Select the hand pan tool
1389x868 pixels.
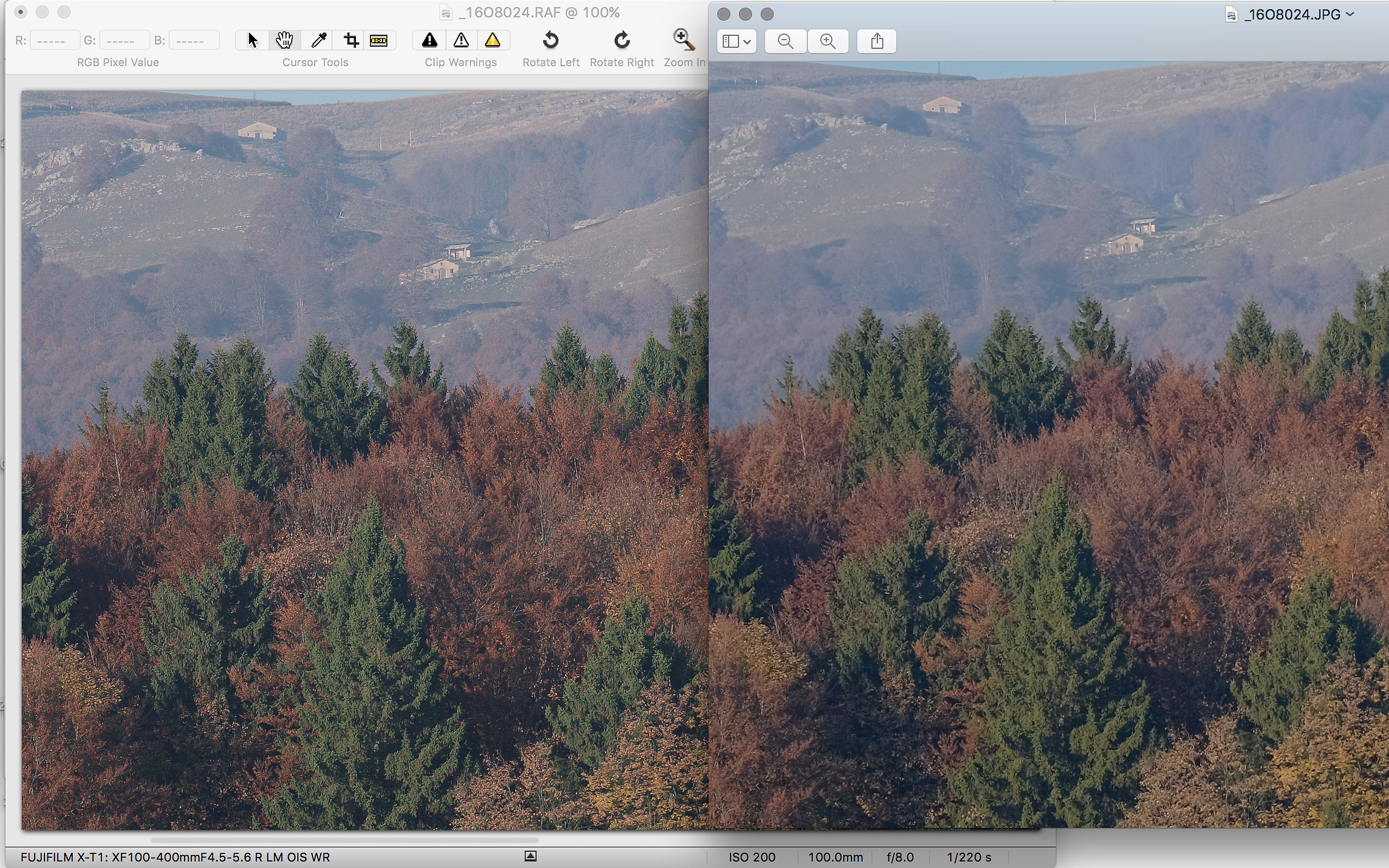[x=284, y=40]
